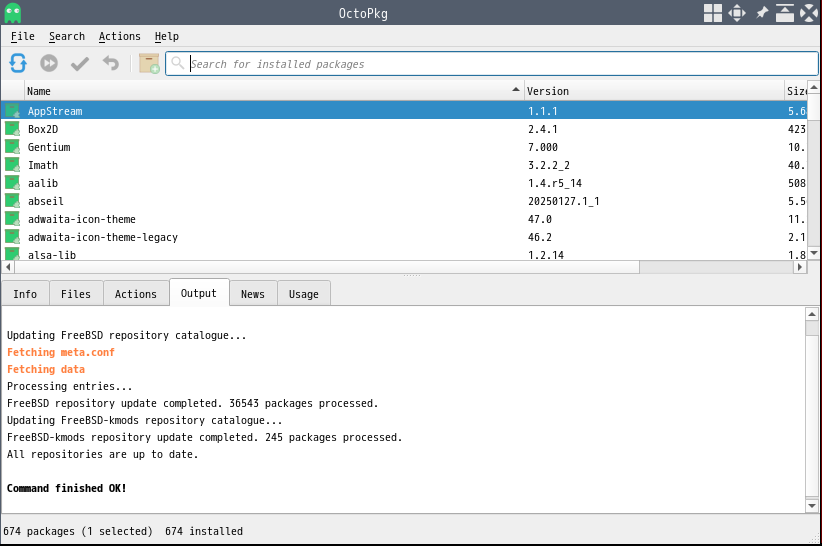This screenshot has width=822, height=546.
Task: Click the magnifier icon in search field
Action: (178, 63)
